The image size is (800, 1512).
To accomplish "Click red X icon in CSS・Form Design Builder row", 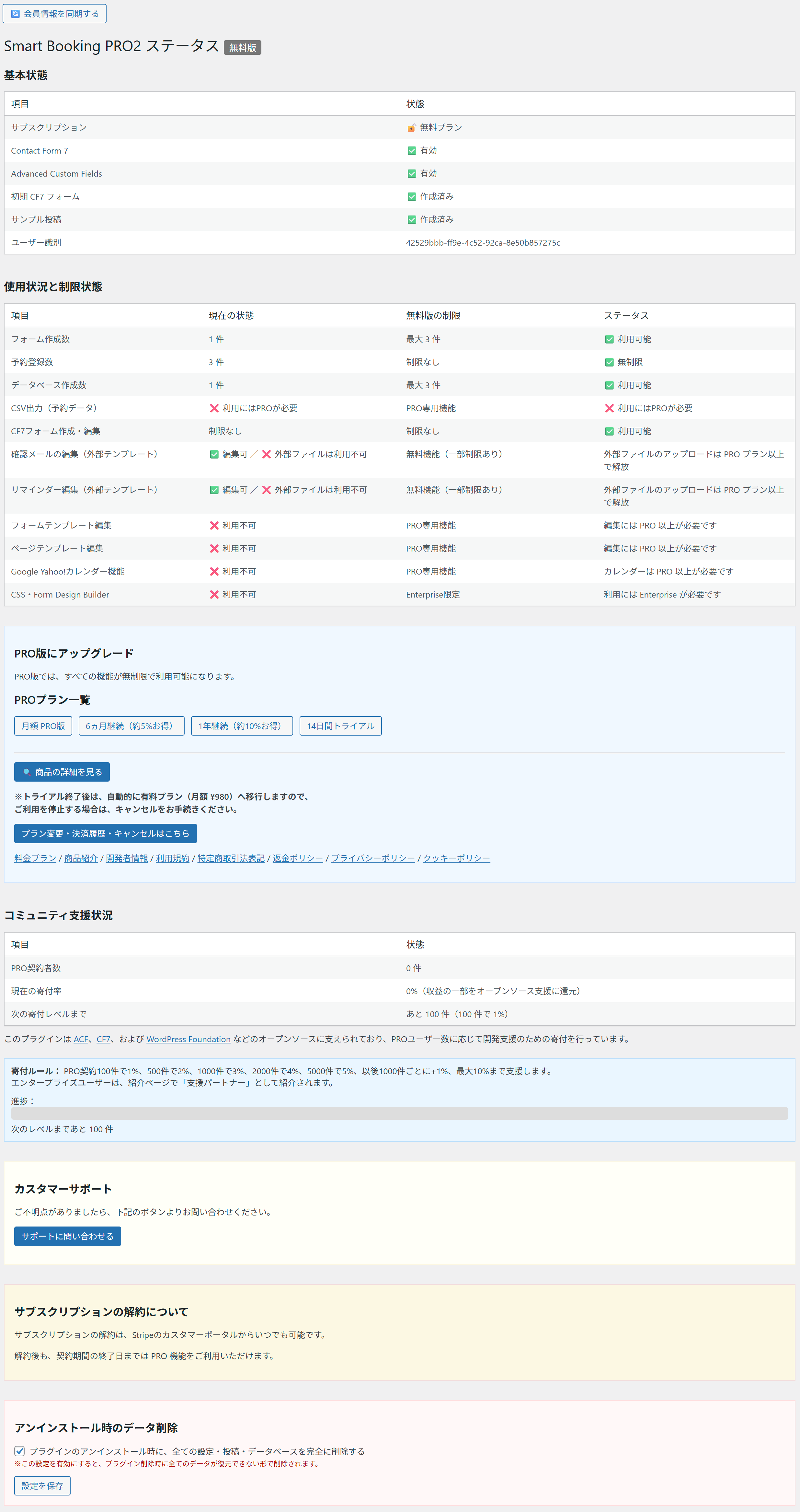I will (214, 595).
